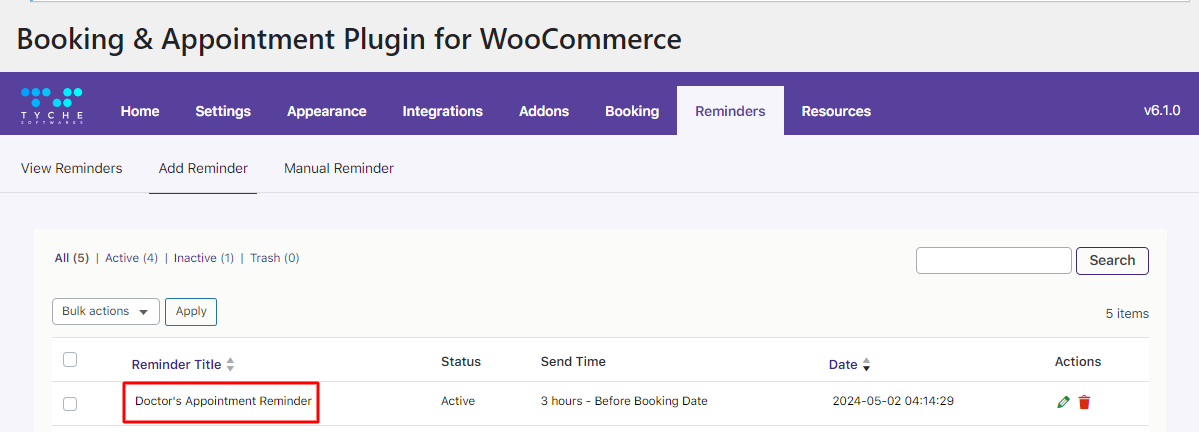1199x432 pixels.
Task: Switch to View Reminders sub-tab
Action: pos(72,168)
